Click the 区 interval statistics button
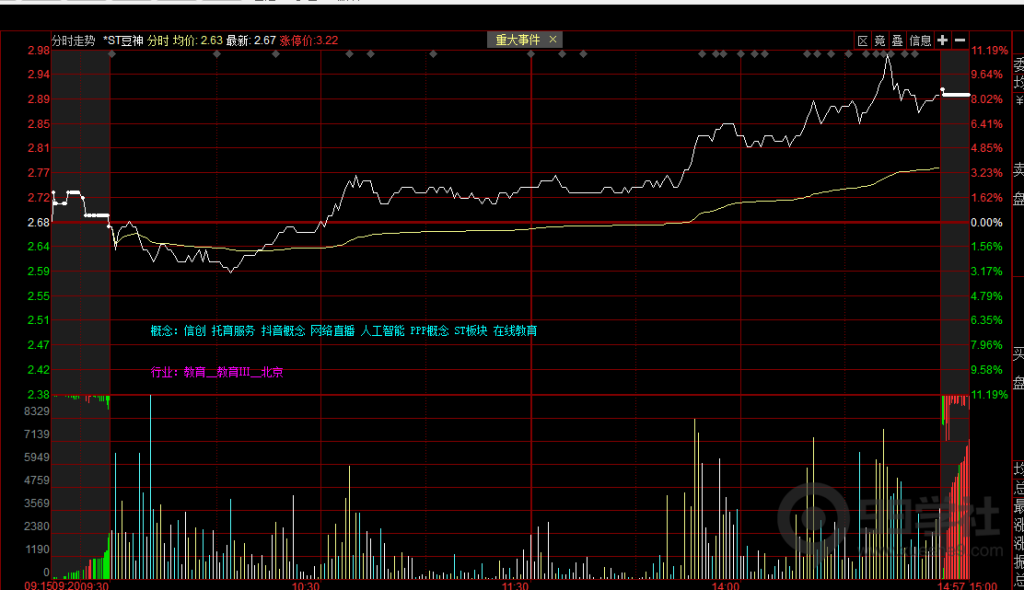Screen dimensions: 1024x590 (x=863, y=40)
